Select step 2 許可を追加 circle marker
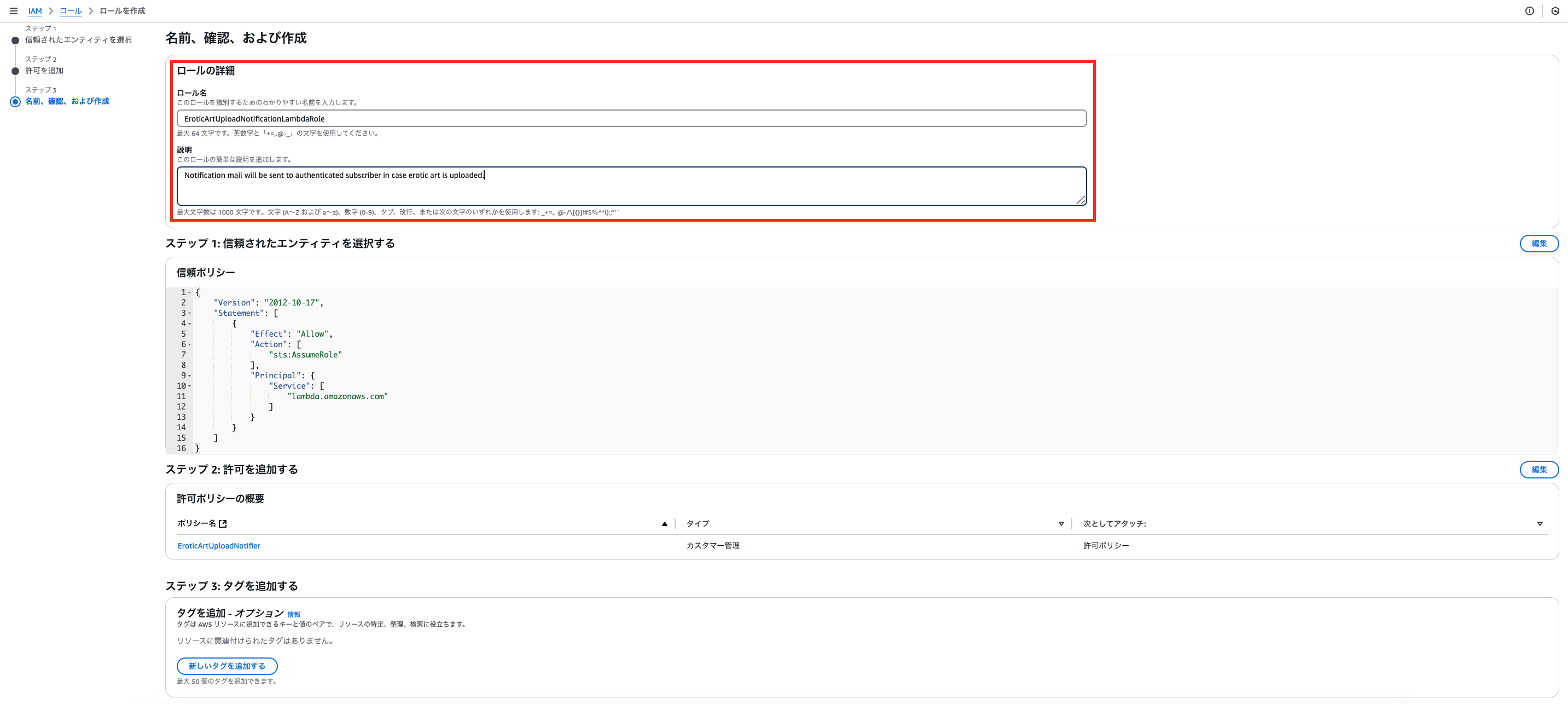The height and width of the screenshot is (704, 1568). pos(15,71)
